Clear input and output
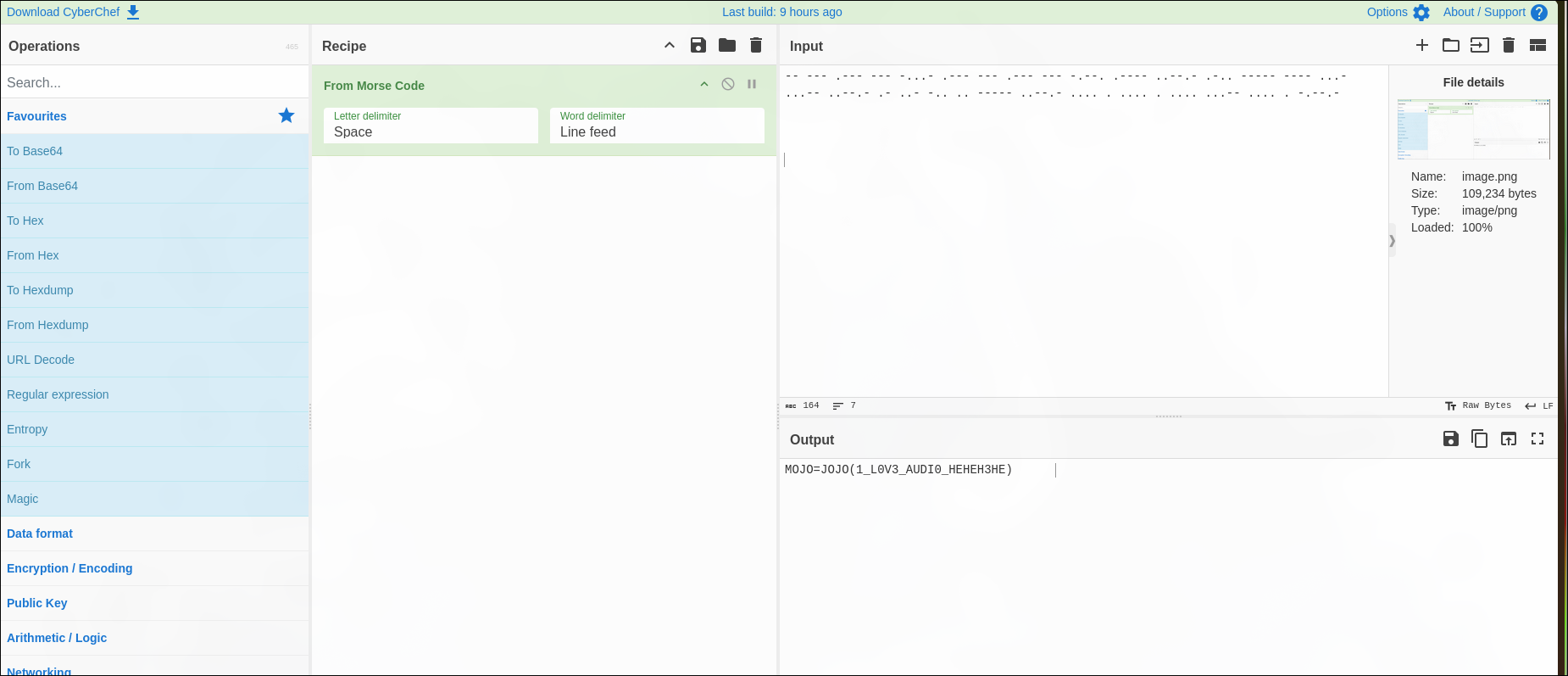 click(x=1509, y=46)
